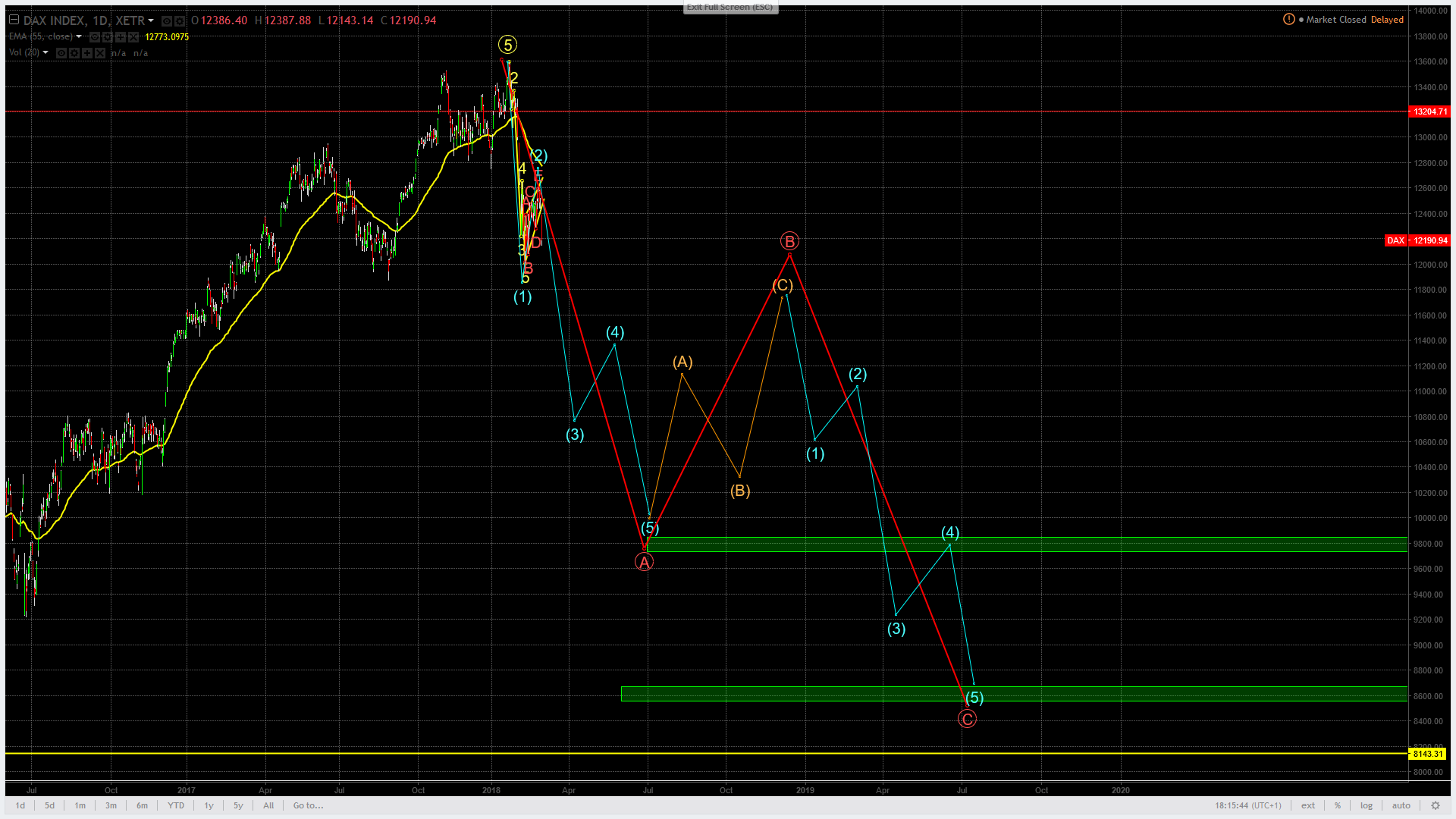Expand DAX INDEX symbol dropdown arrow
The image size is (1456, 819).
point(151,20)
